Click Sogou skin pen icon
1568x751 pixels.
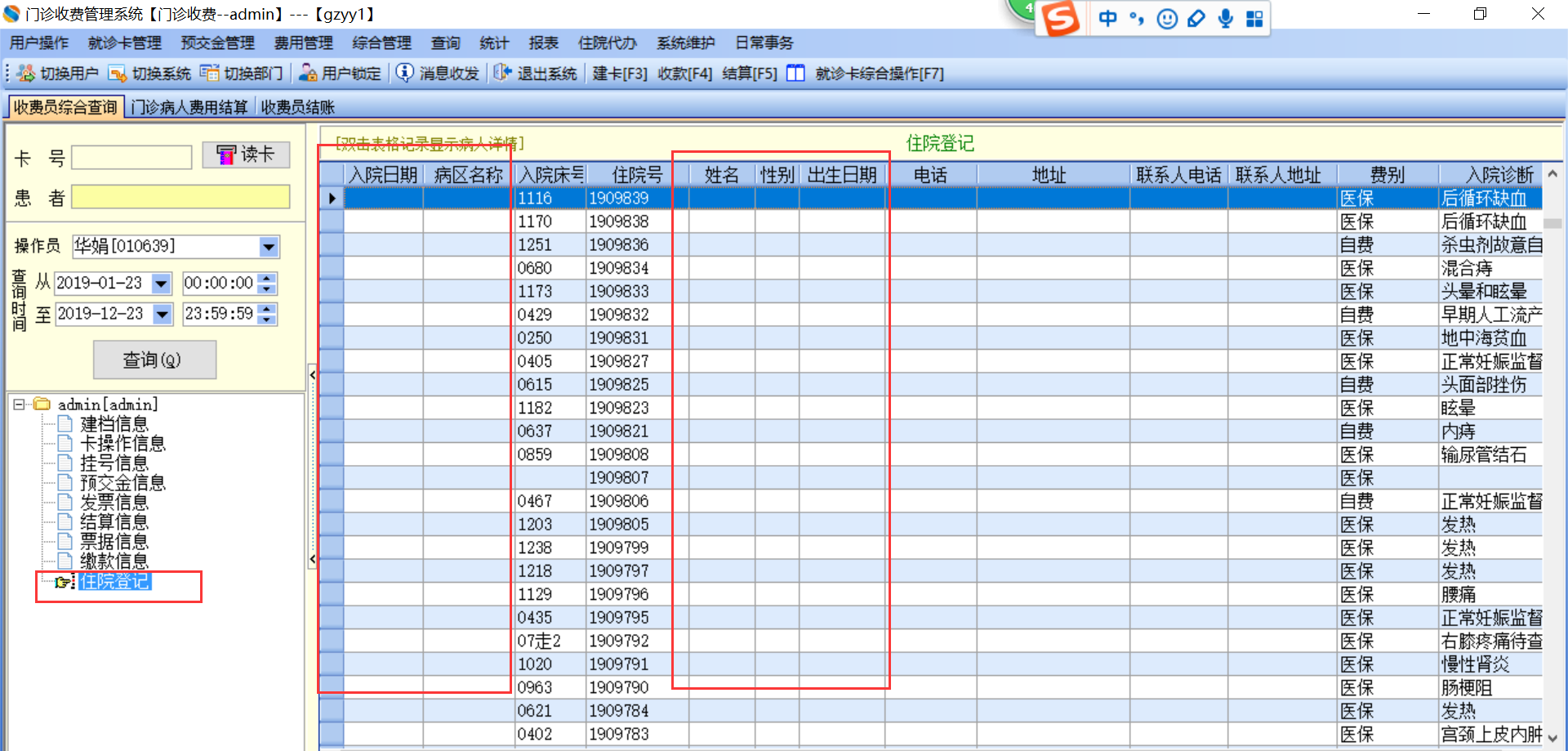point(1196,18)
